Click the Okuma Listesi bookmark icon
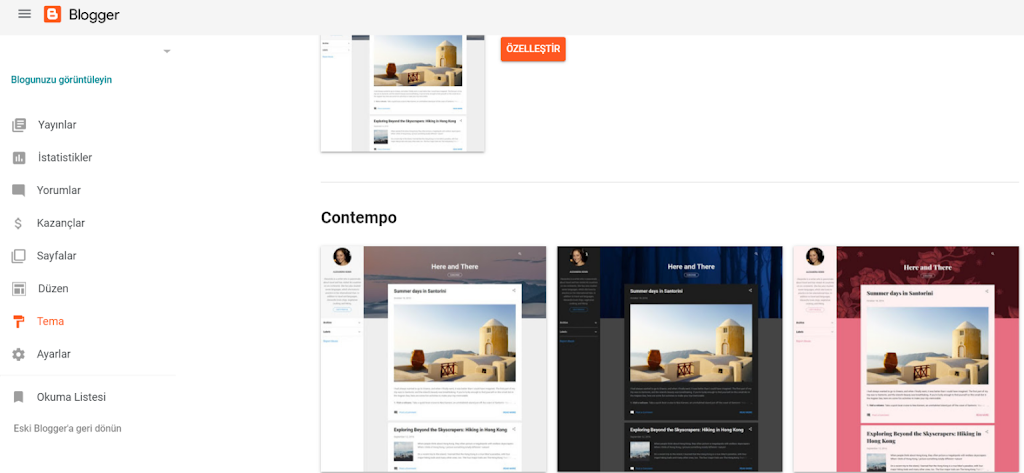The height and width of the screenshot is (473, 1024). point(18,397)
